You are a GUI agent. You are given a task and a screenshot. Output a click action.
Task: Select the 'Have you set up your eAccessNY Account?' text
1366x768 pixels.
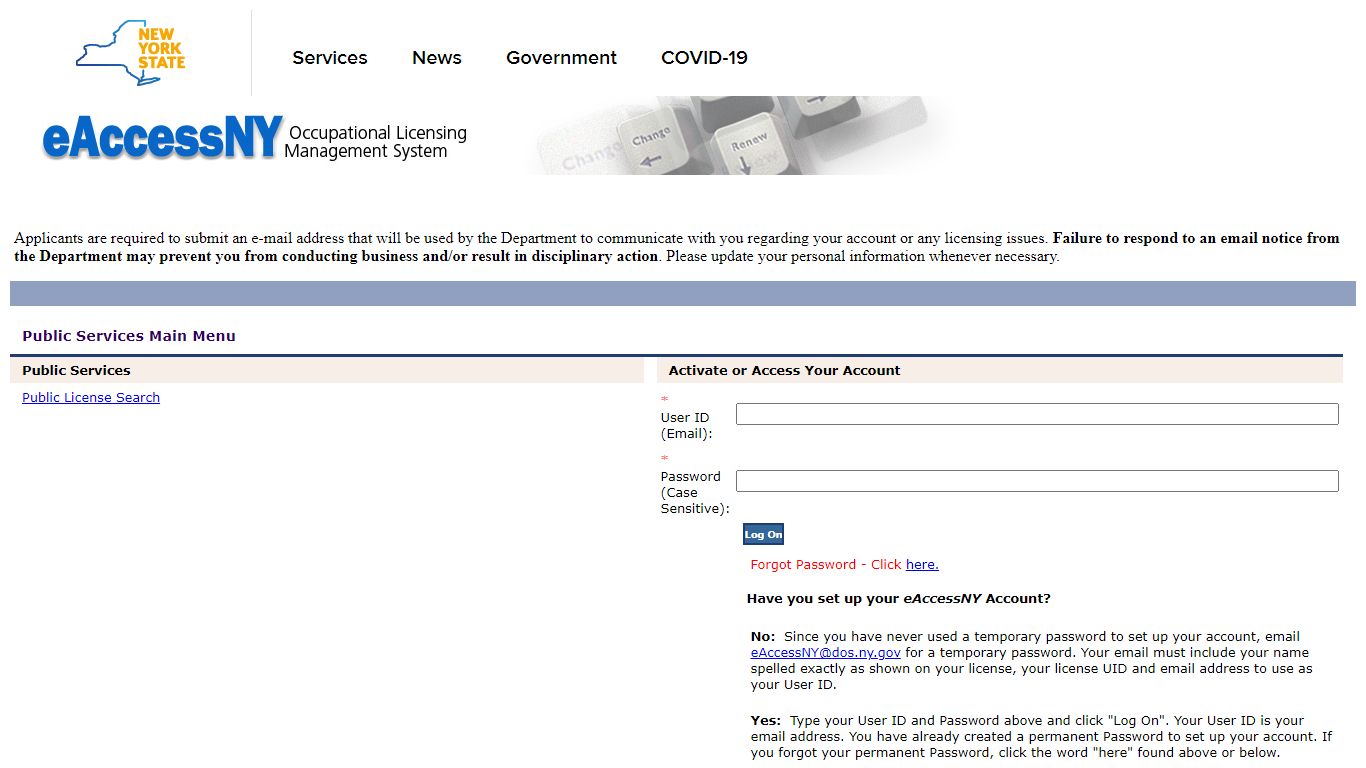pyautogui.click(x=898, y=599)
